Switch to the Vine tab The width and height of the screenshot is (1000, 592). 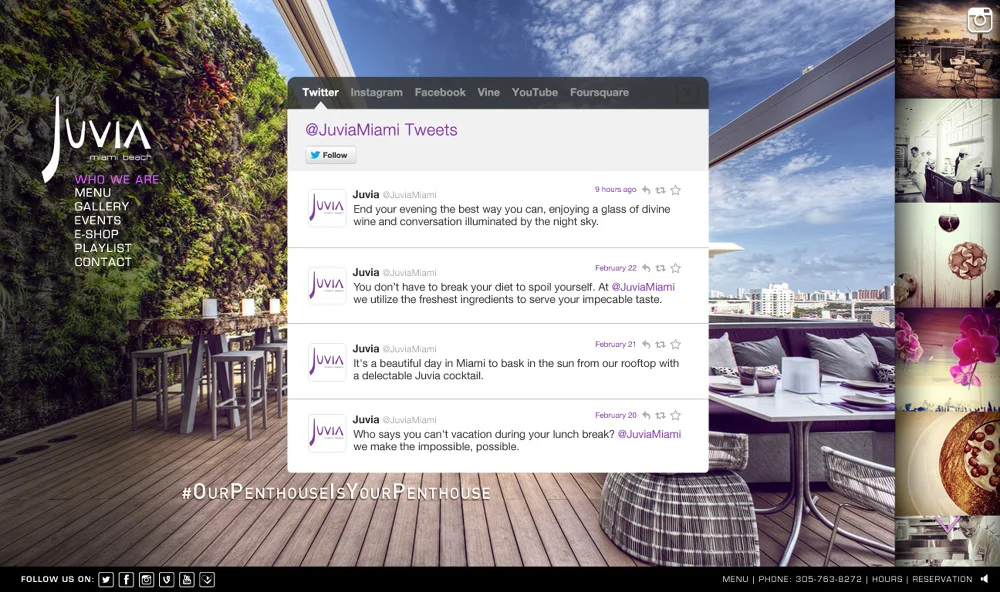pyautogui.click(x=489, y=92)
